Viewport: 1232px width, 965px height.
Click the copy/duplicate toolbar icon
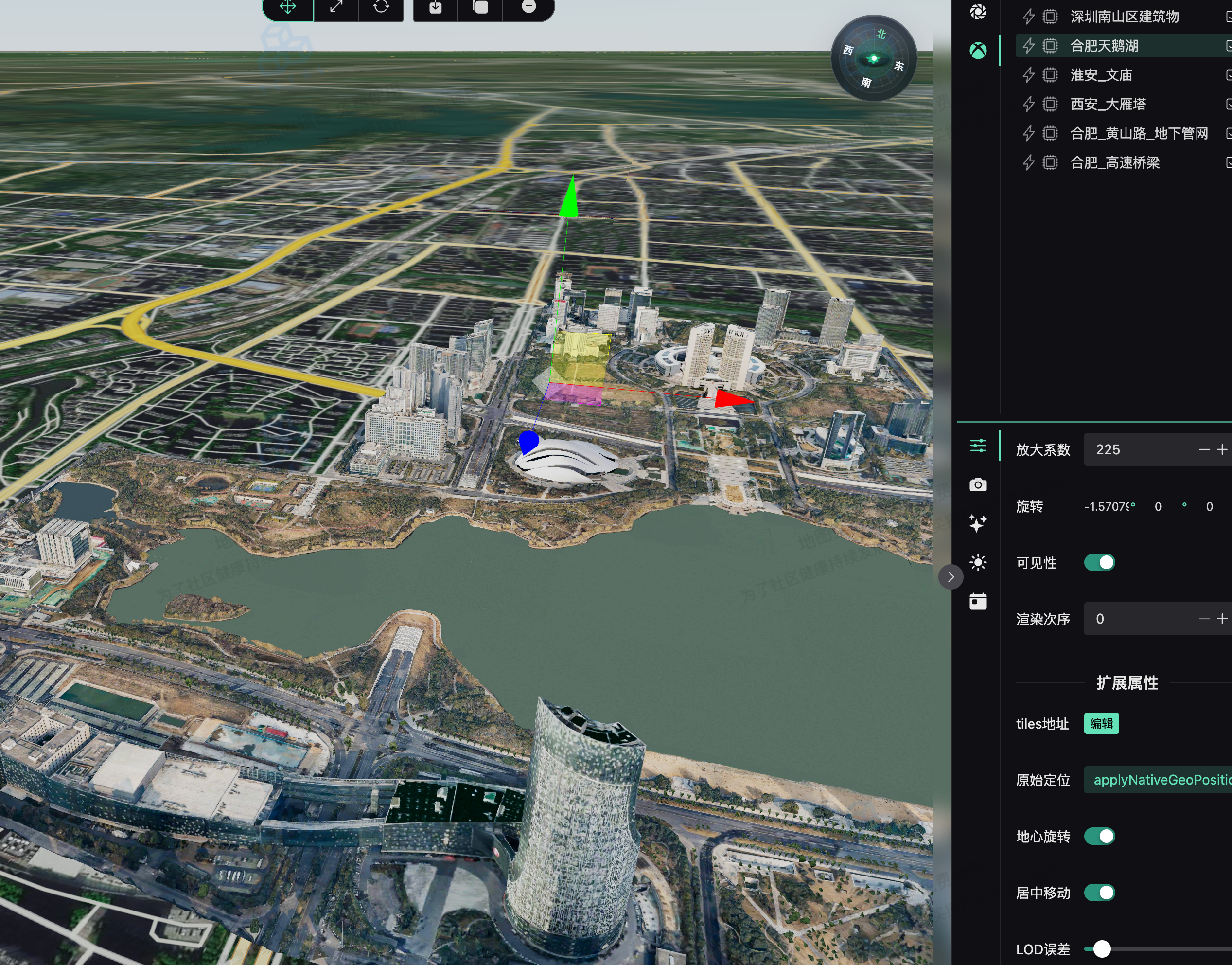480,7
